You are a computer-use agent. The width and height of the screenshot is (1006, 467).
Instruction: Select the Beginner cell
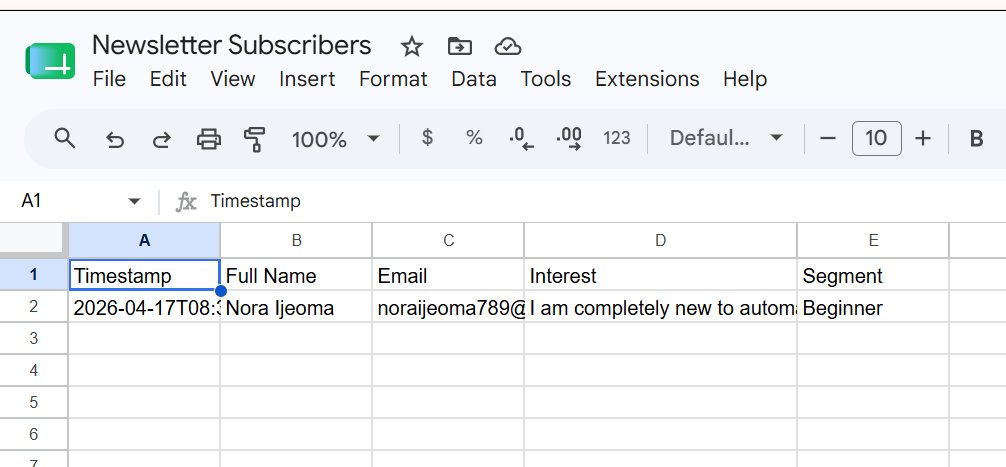click(873, 307)
